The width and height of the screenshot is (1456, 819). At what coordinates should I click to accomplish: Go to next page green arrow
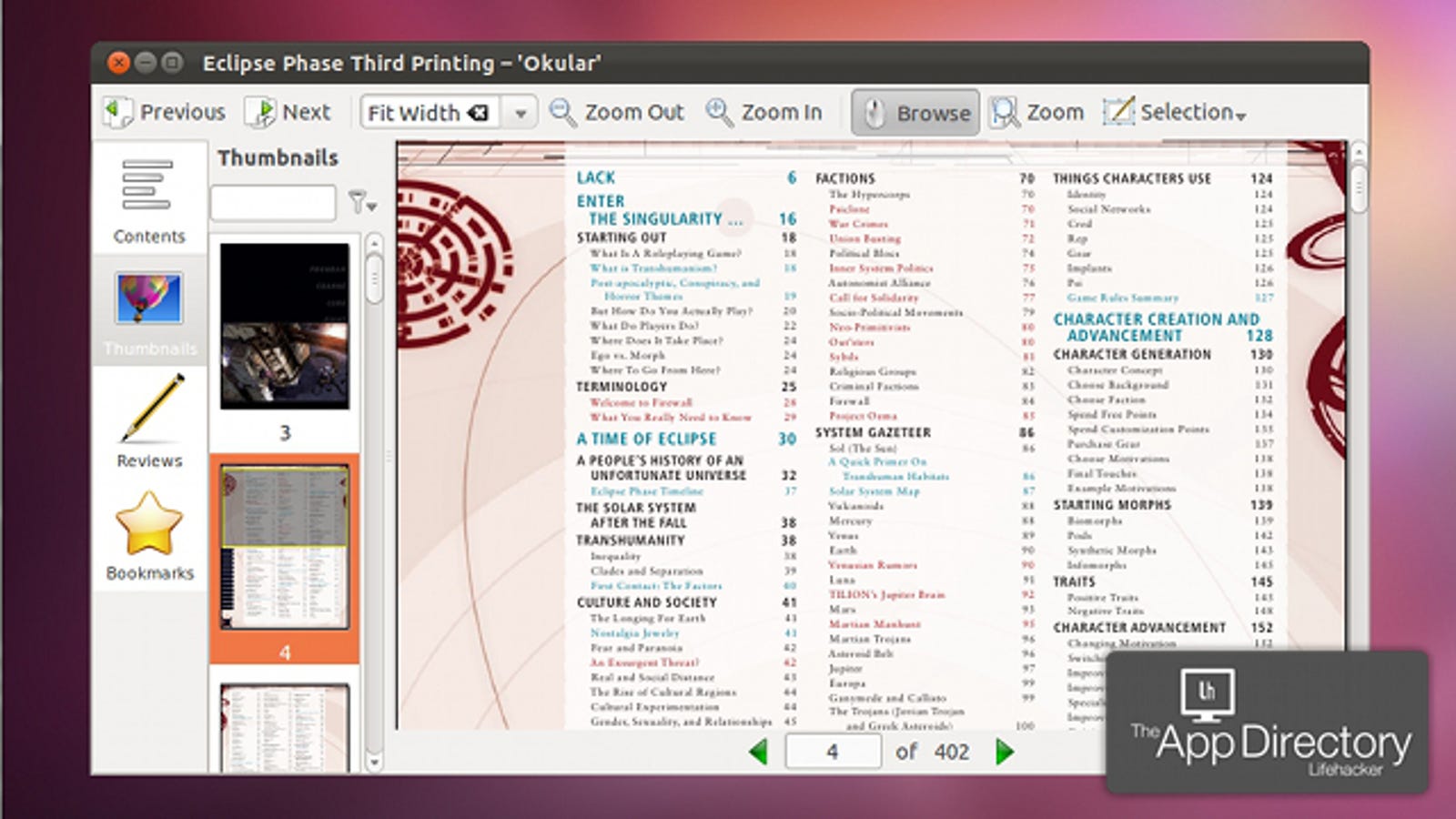tap(1005, 752)
